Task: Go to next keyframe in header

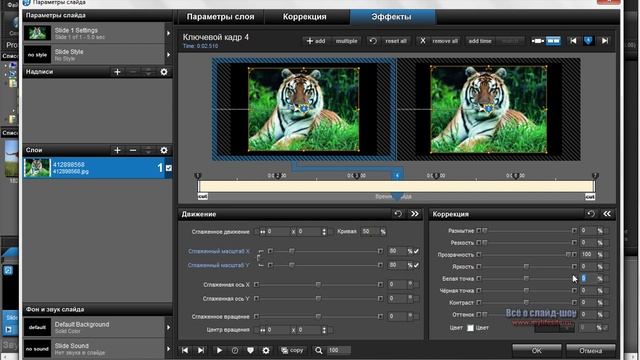Action: point(605,41)
